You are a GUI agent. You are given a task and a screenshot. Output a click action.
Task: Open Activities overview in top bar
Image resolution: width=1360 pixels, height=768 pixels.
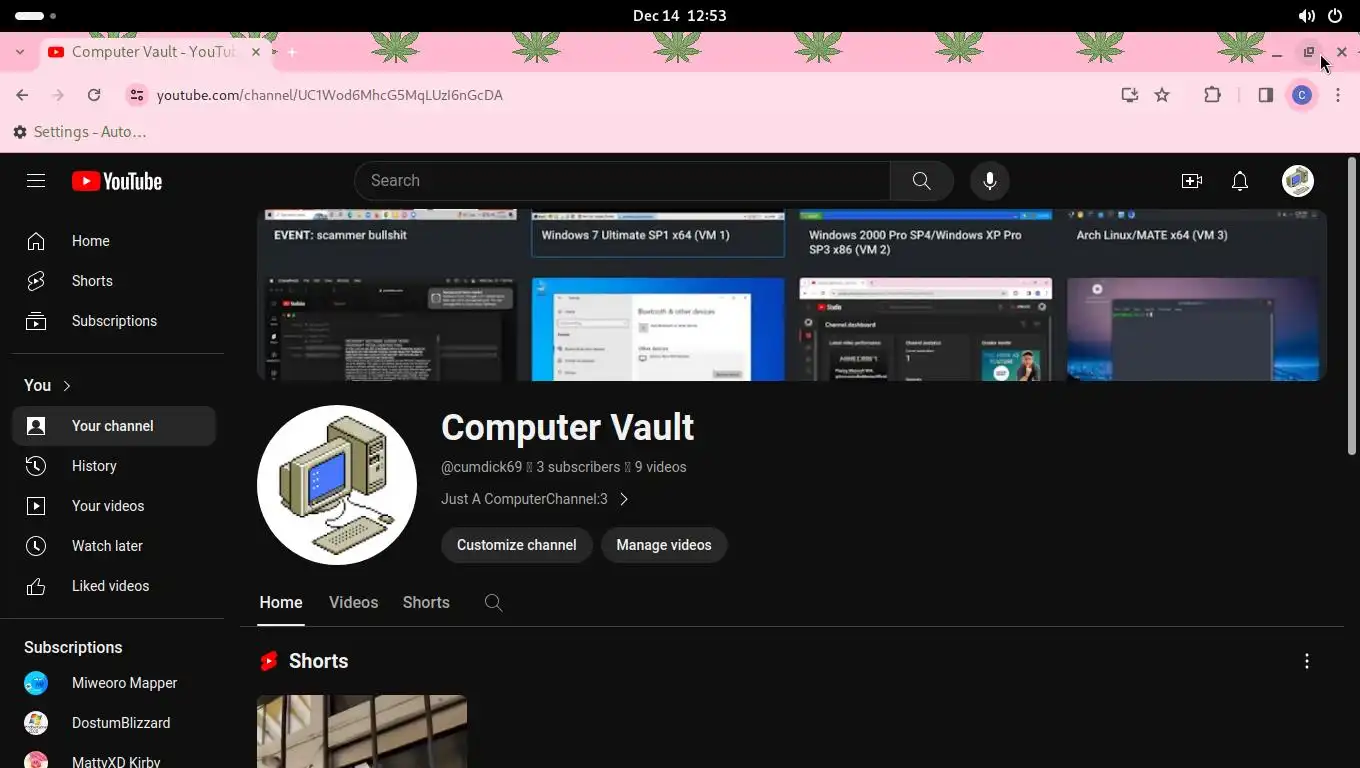pyautogui.click(x=36, y=16)
